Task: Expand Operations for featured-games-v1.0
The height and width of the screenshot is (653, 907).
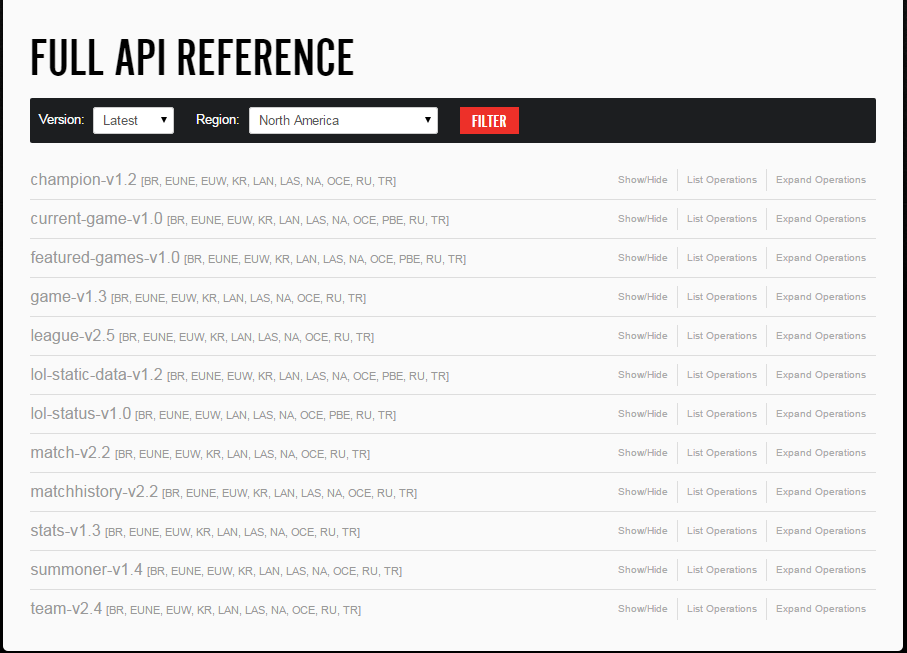Action: 821,258
